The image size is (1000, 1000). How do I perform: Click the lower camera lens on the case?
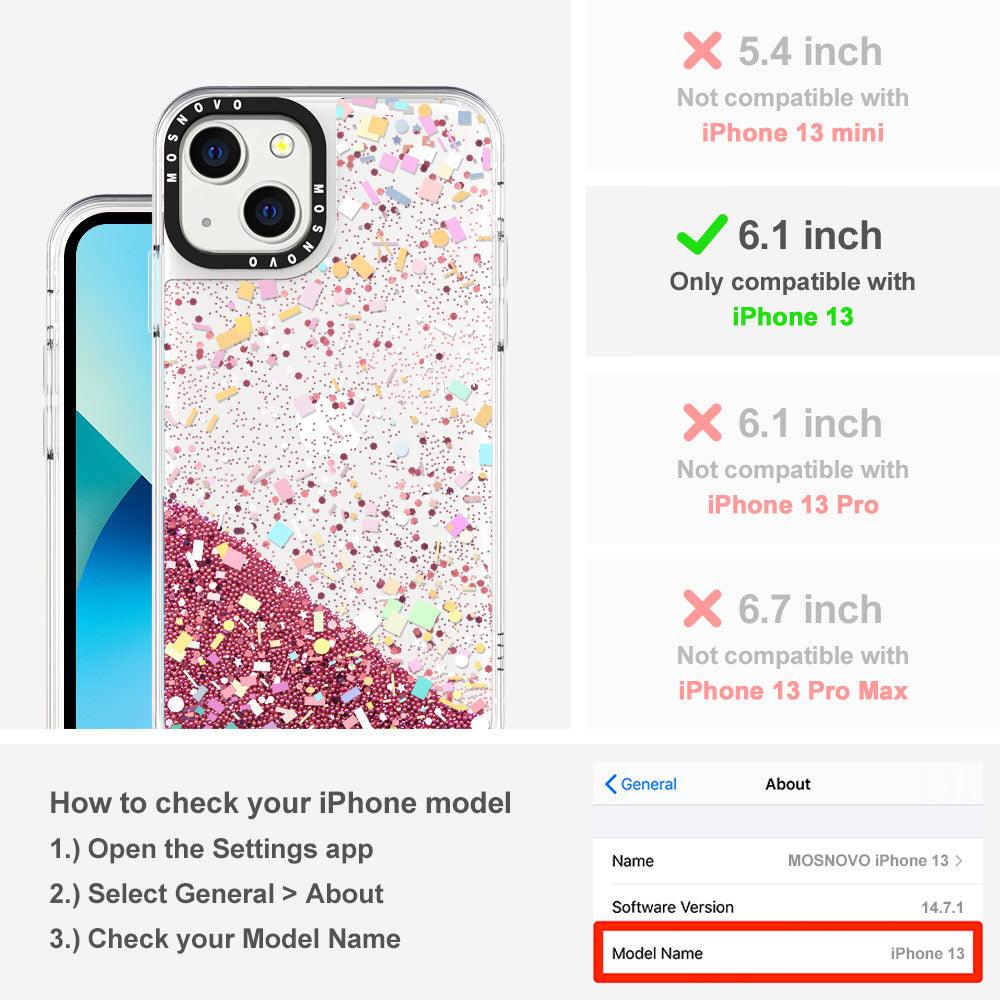coord(270,211)
